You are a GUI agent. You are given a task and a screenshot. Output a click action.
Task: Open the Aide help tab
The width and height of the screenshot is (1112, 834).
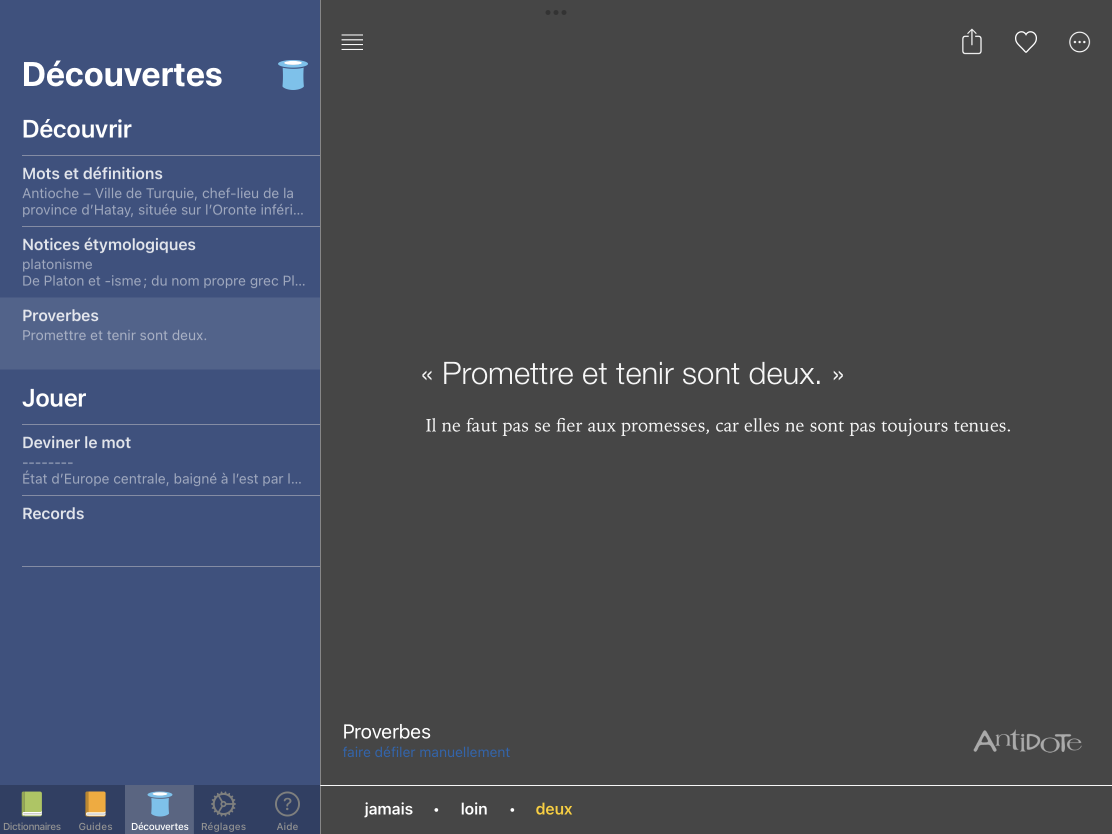pyautogui.click(x=287, y=810)
